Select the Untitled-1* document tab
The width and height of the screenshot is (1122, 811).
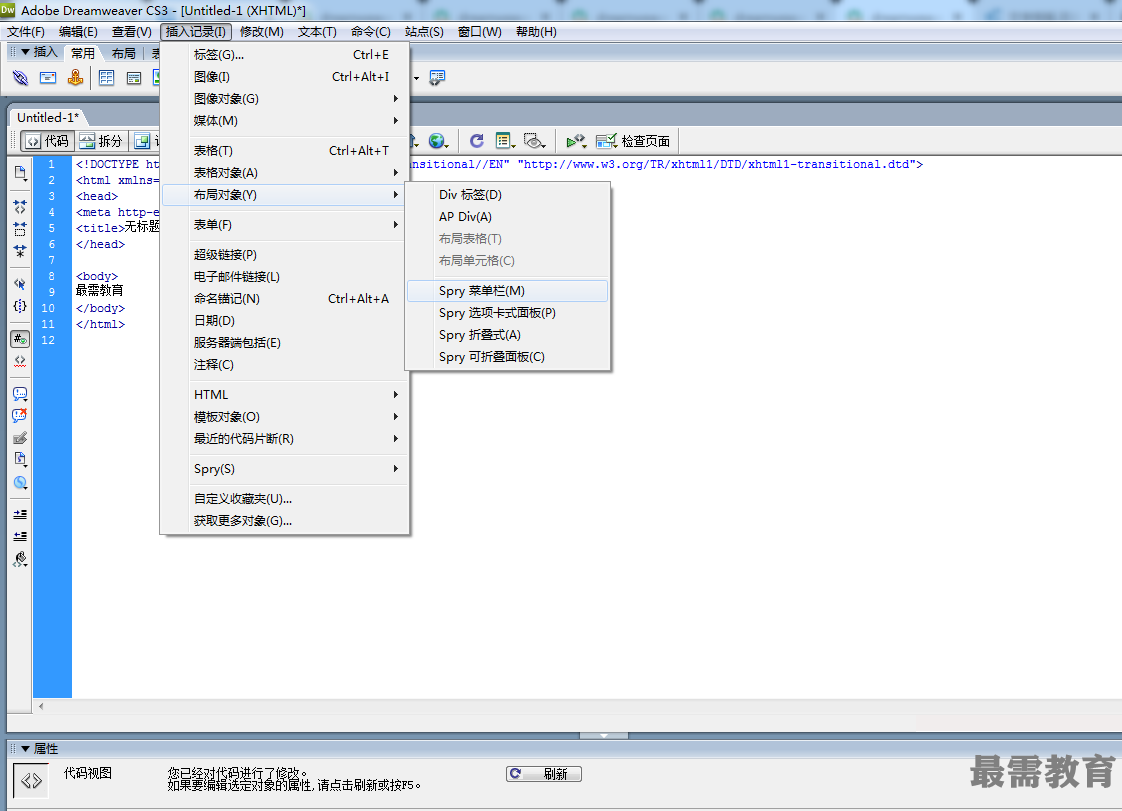[48, 118]
